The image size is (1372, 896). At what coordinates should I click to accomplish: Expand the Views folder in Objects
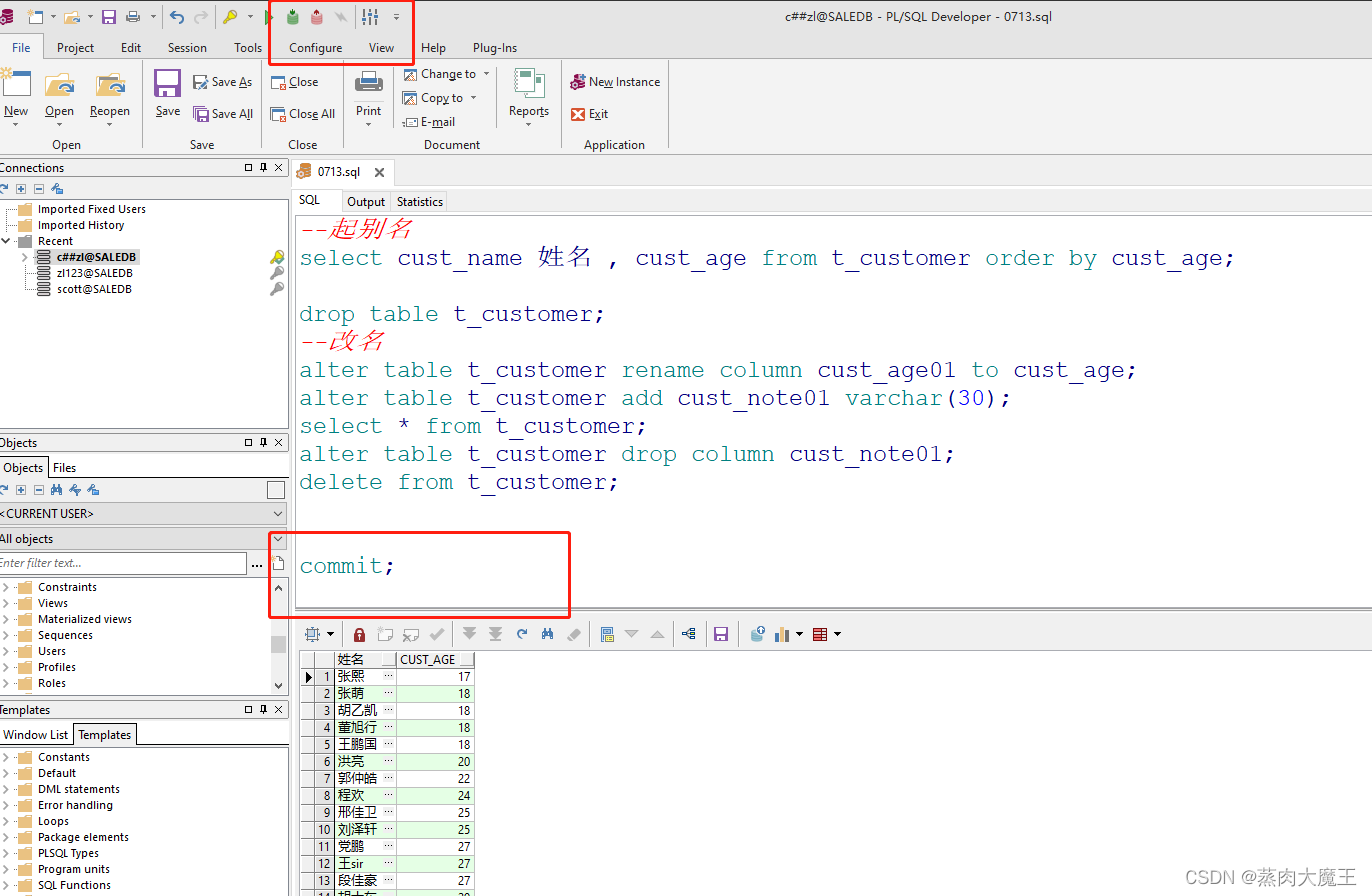(8, 603)
